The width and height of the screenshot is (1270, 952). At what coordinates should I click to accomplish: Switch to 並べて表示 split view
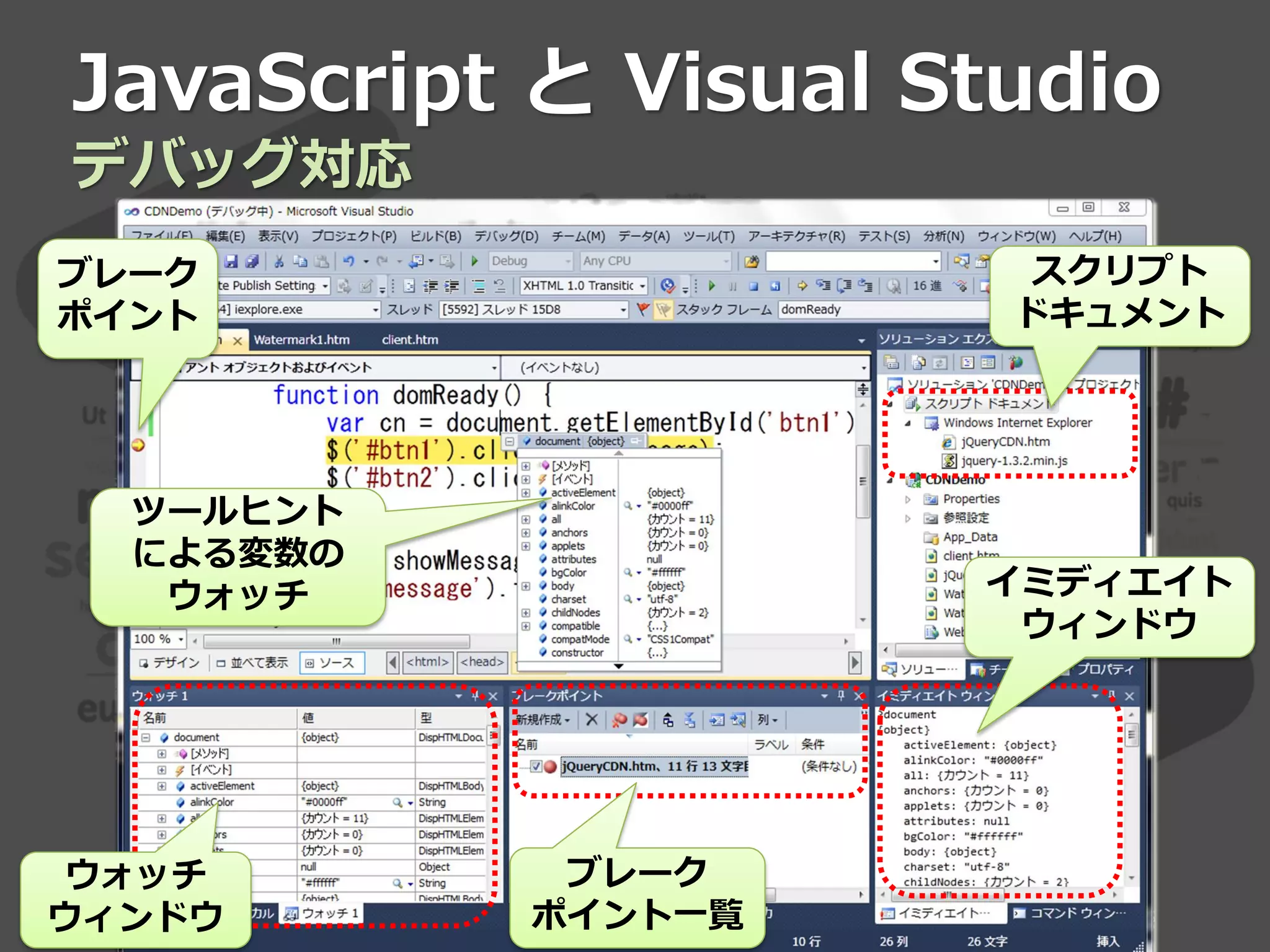click(x=252, y=663)
